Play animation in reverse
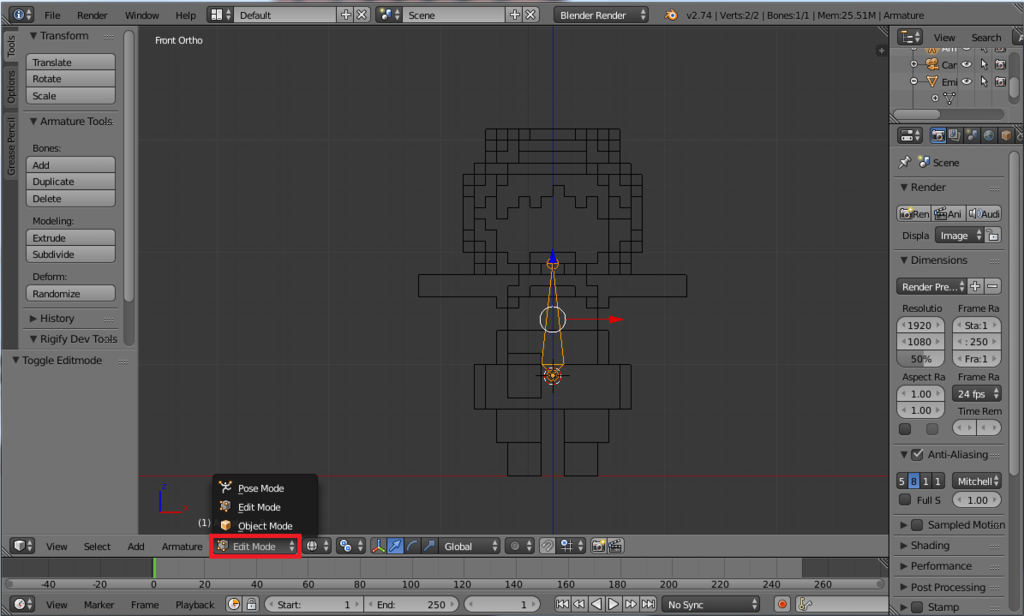The width and height of the screenshot is (1024, 616). [596, 604]
